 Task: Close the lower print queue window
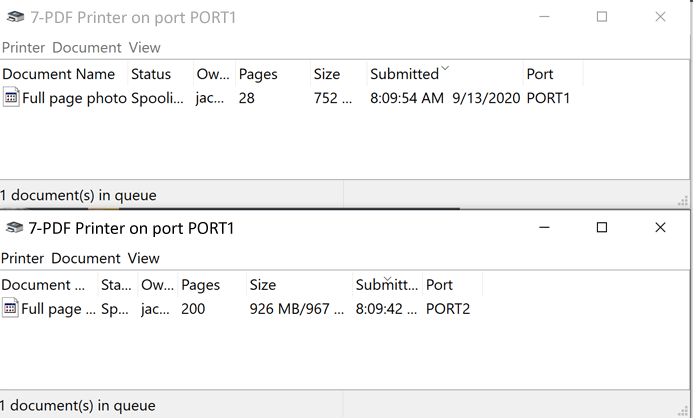click(660, 228)
